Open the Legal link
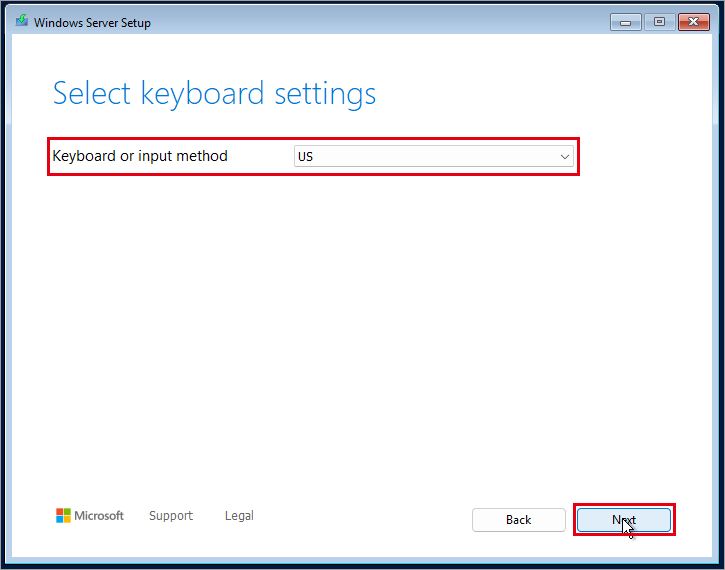This screenshot has width=725, height=570. 239,515
